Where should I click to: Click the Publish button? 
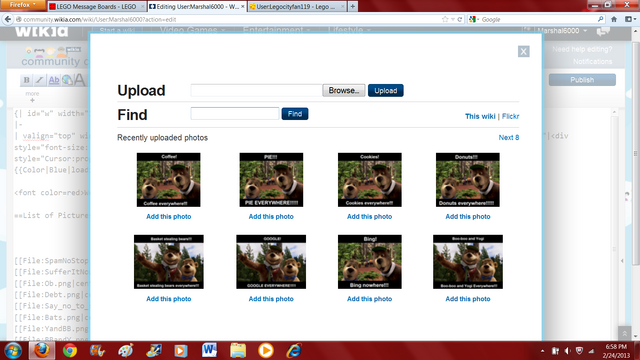pos(582,80)
